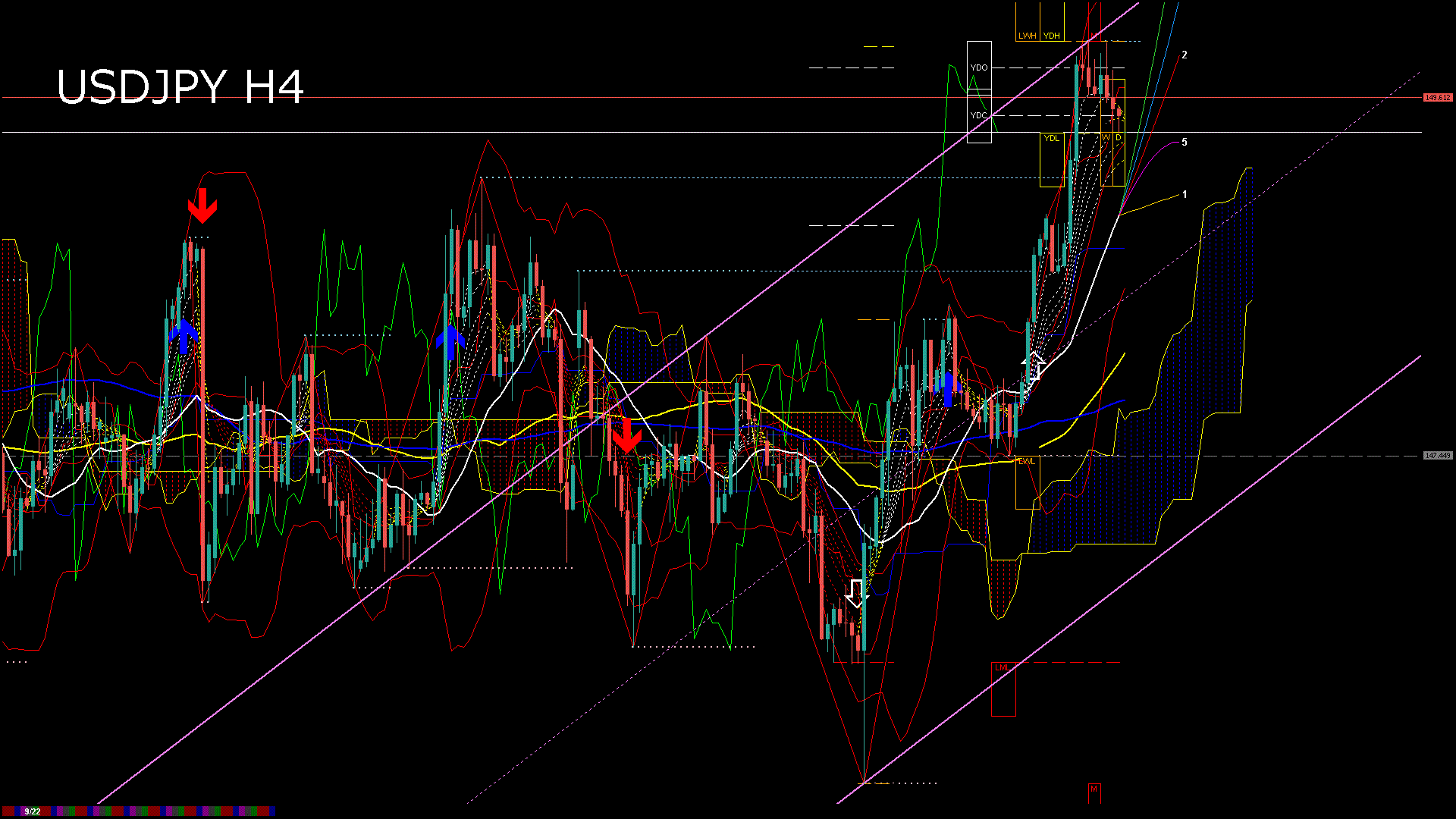This screenshot has height=819, width=1456.
Task: Click the hollow white up arrow signal
Action: [1032, 366]
